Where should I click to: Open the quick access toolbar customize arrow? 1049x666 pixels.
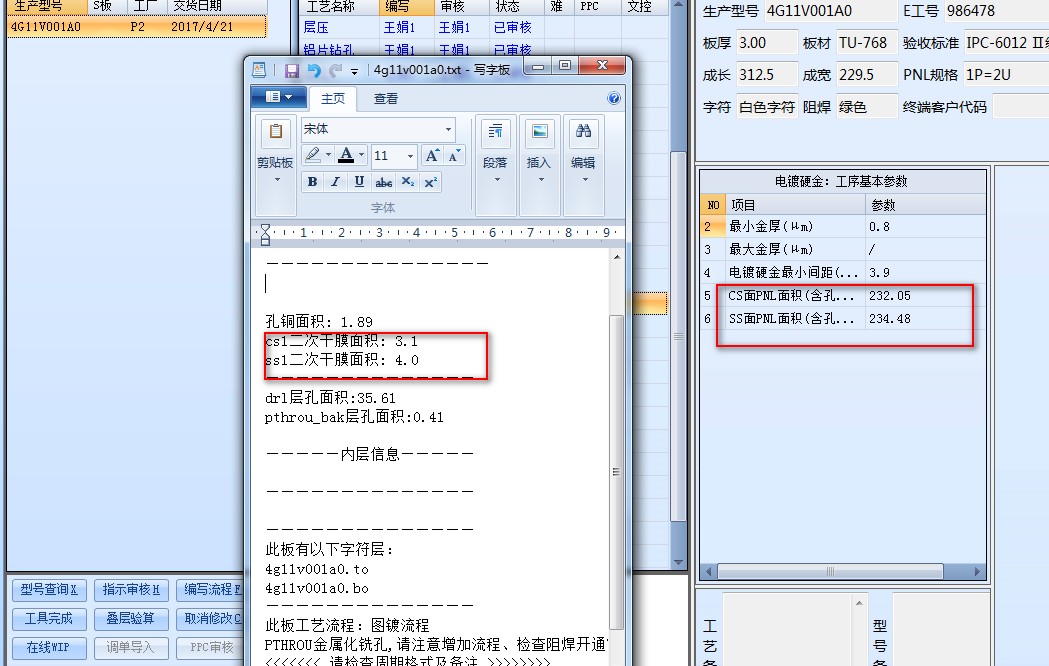355,71
